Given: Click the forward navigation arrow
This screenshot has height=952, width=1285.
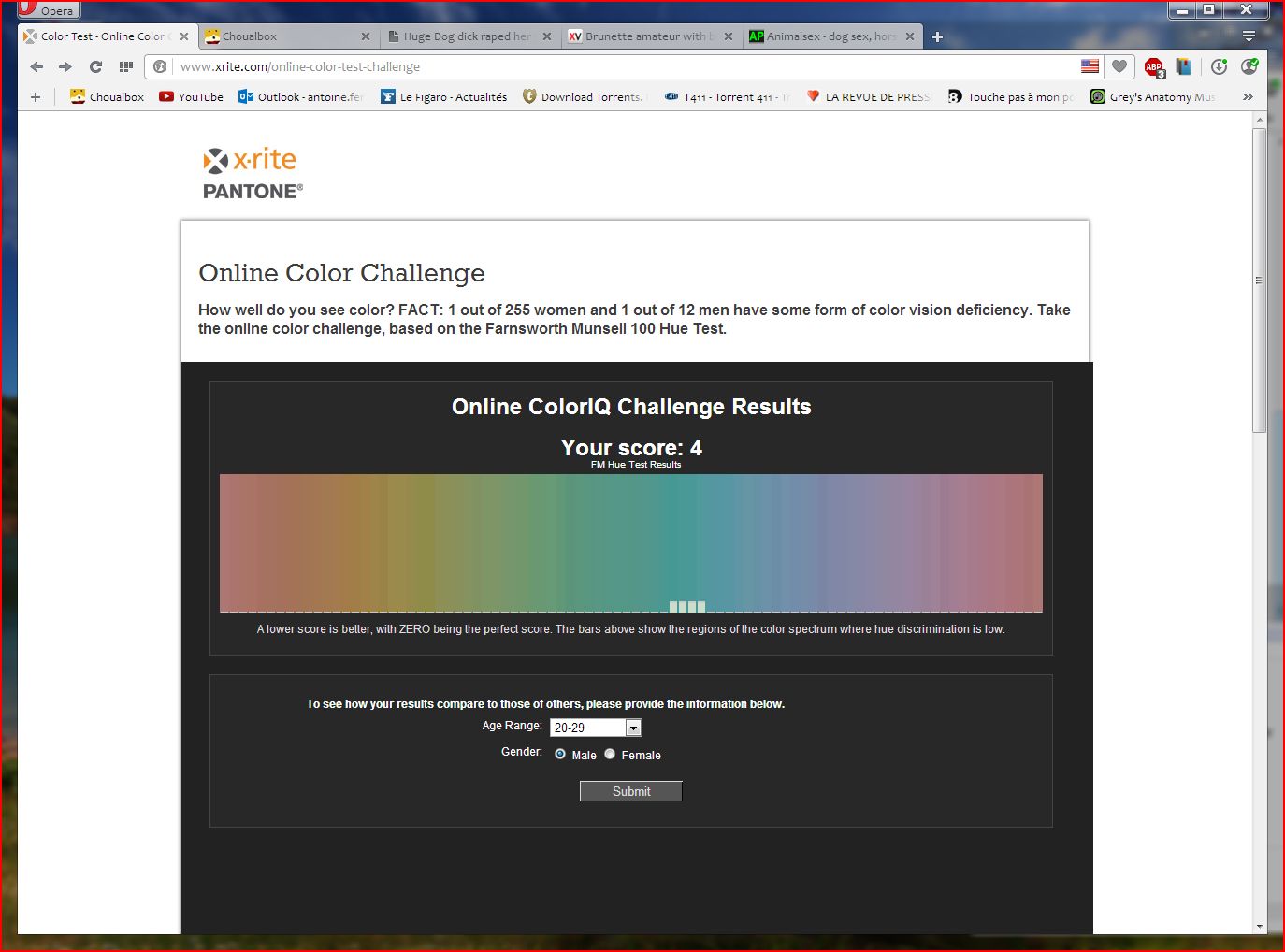Looking at the screenshot, I should point(65,66).
